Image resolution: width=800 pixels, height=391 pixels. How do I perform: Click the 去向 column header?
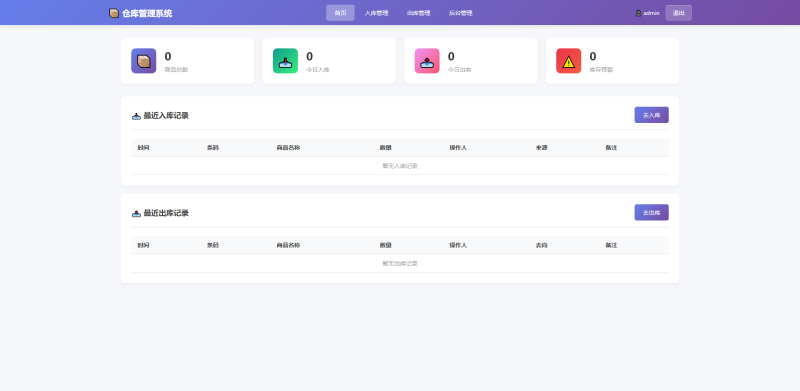coord(541,245)
